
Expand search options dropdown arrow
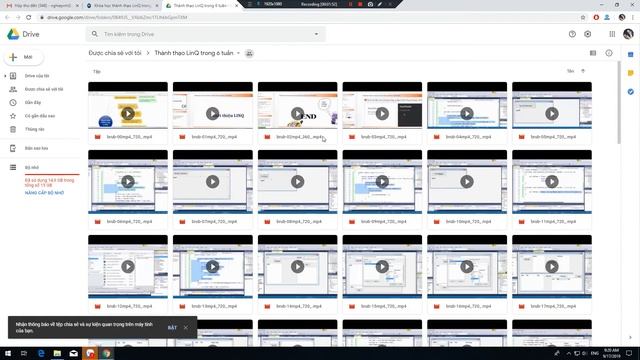pos(316,34)
